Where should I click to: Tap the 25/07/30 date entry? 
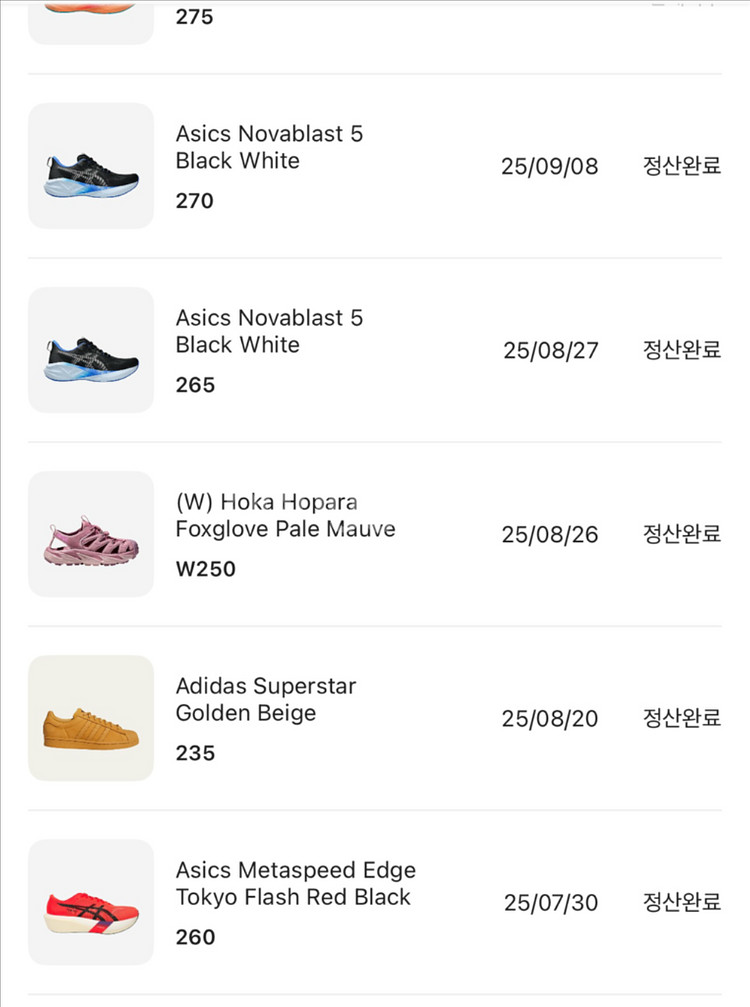[550, 903]
